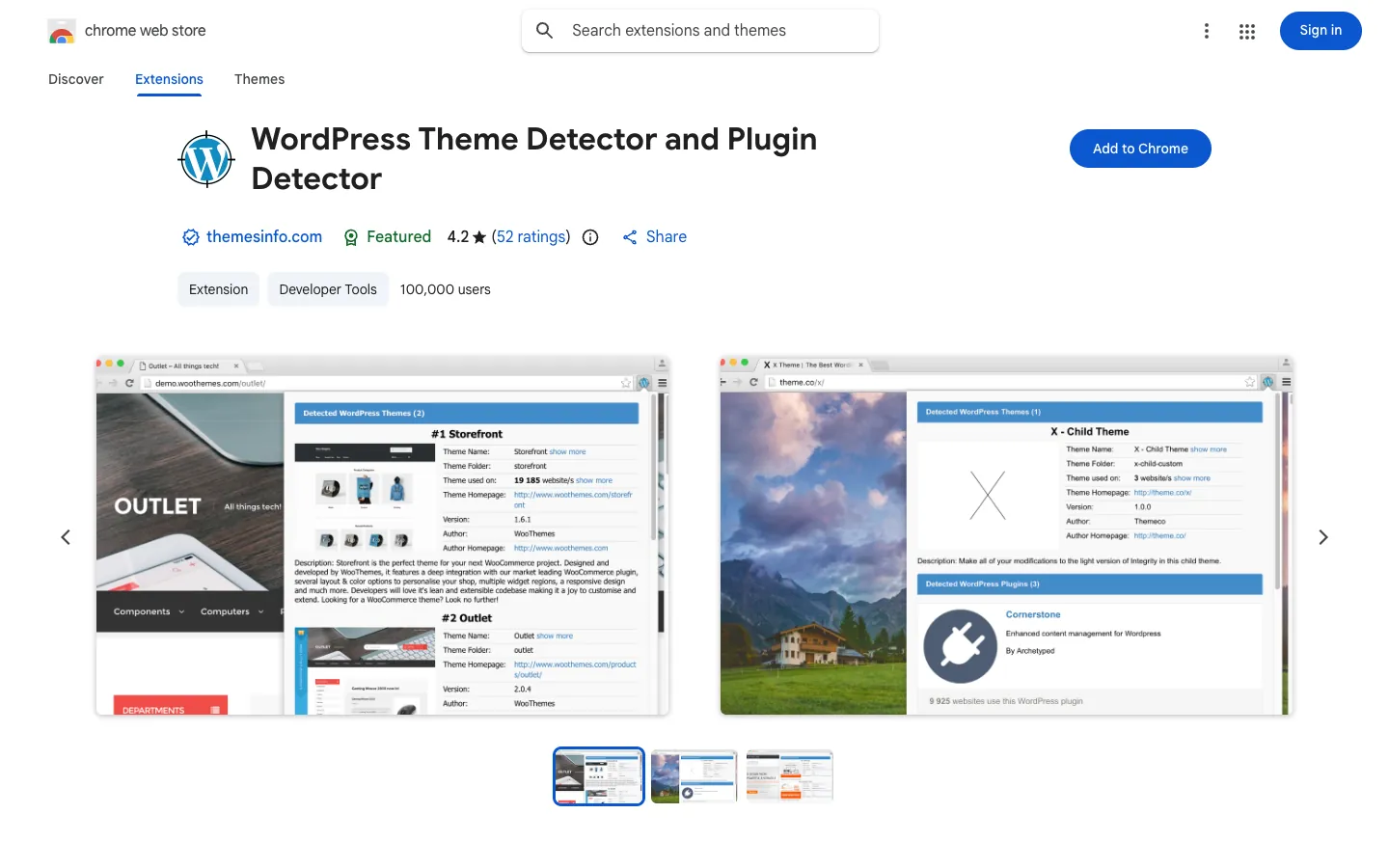Open the Storefront theme screenshot
The height and width of the screenshot is (868, 1389).
382,535
